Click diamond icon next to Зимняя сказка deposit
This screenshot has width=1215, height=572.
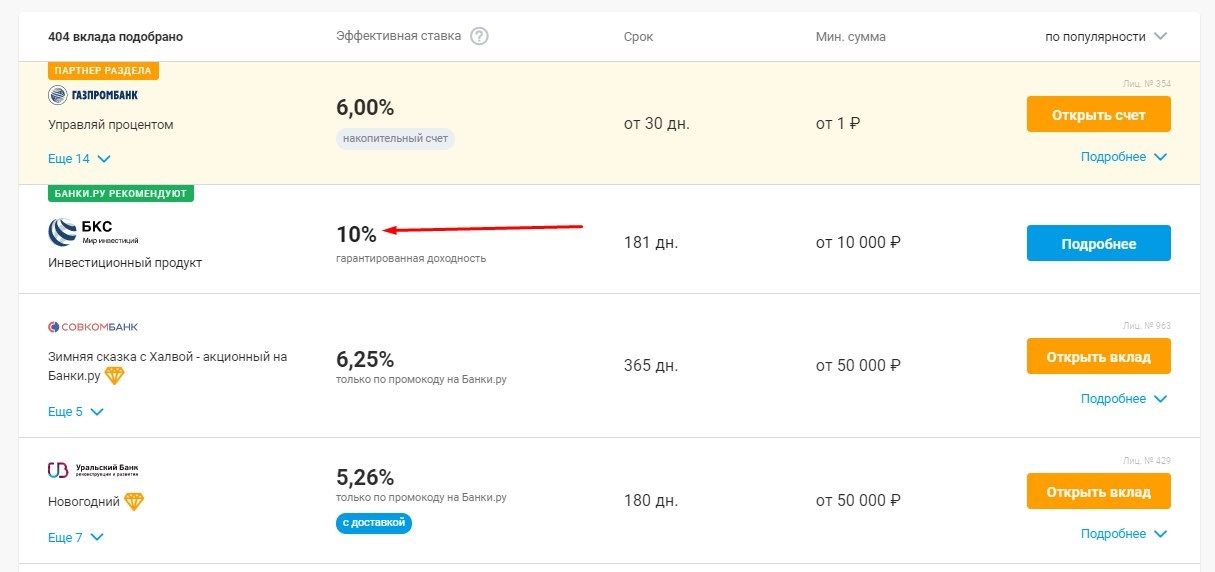click(x=115, y=375)
